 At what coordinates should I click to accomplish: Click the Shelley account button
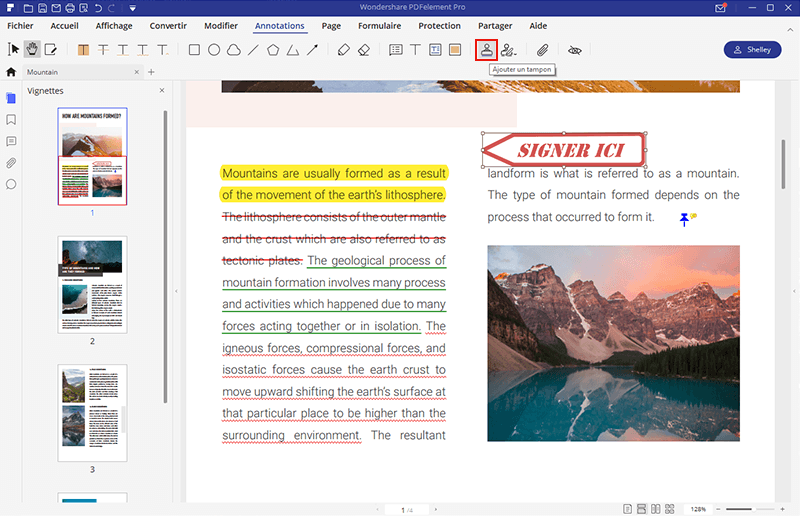click(752, 50)
